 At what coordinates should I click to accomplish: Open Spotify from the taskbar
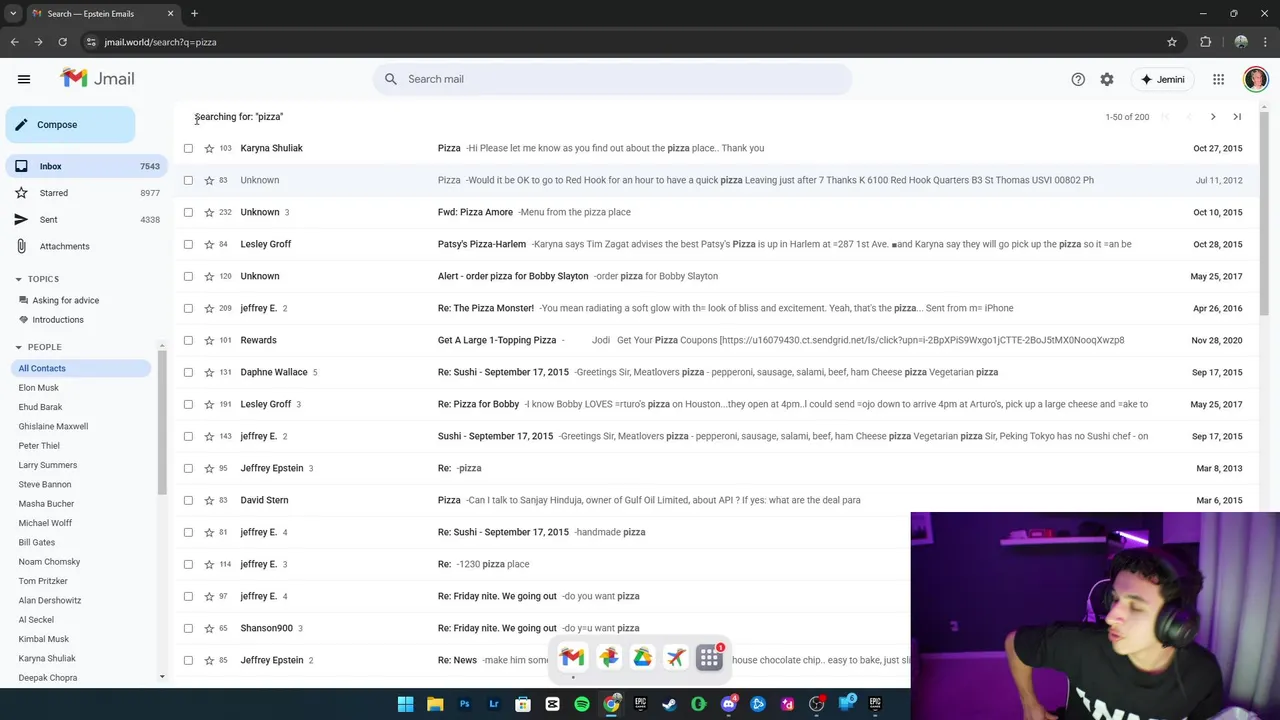point(582,704)
